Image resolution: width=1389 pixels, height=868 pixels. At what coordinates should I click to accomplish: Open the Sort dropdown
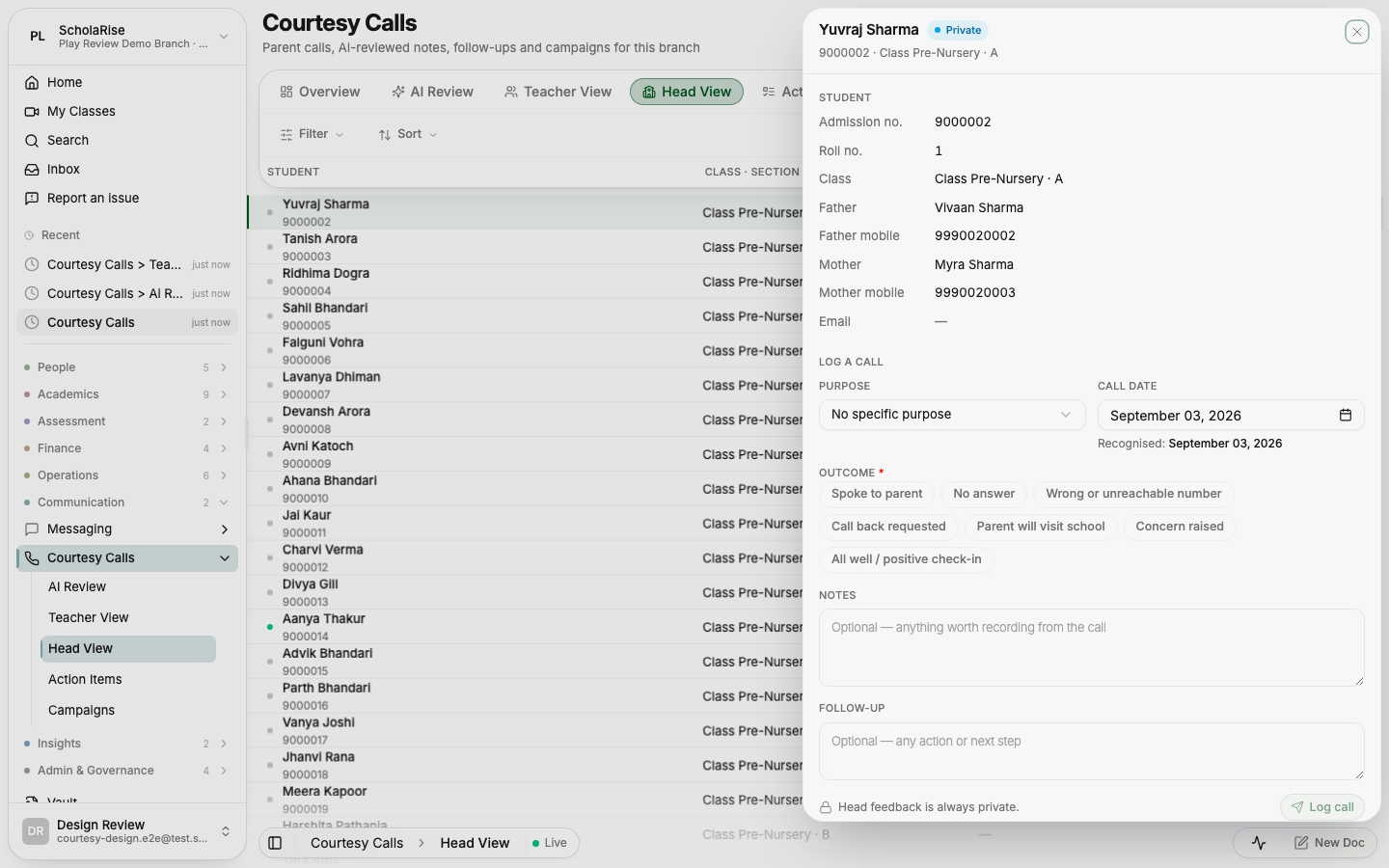(x=408, y=134)
